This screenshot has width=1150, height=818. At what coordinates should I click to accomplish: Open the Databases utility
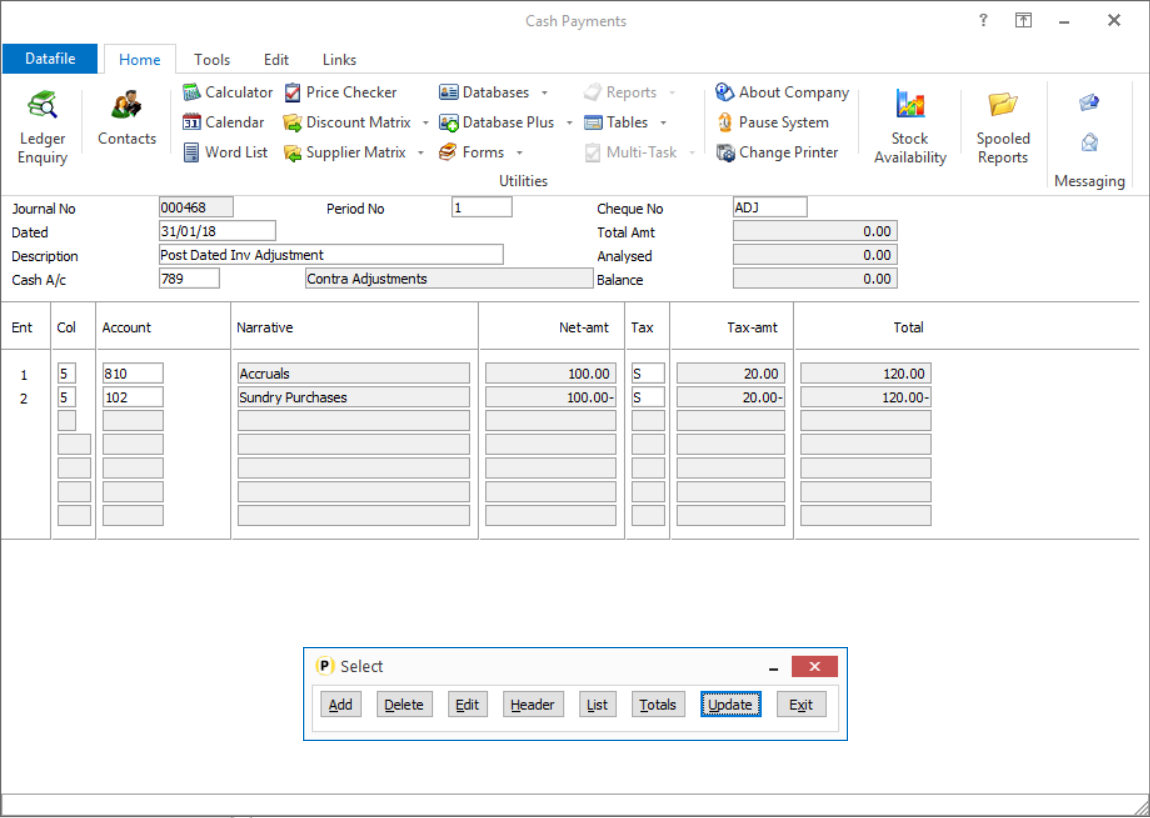tap(484, 92)
